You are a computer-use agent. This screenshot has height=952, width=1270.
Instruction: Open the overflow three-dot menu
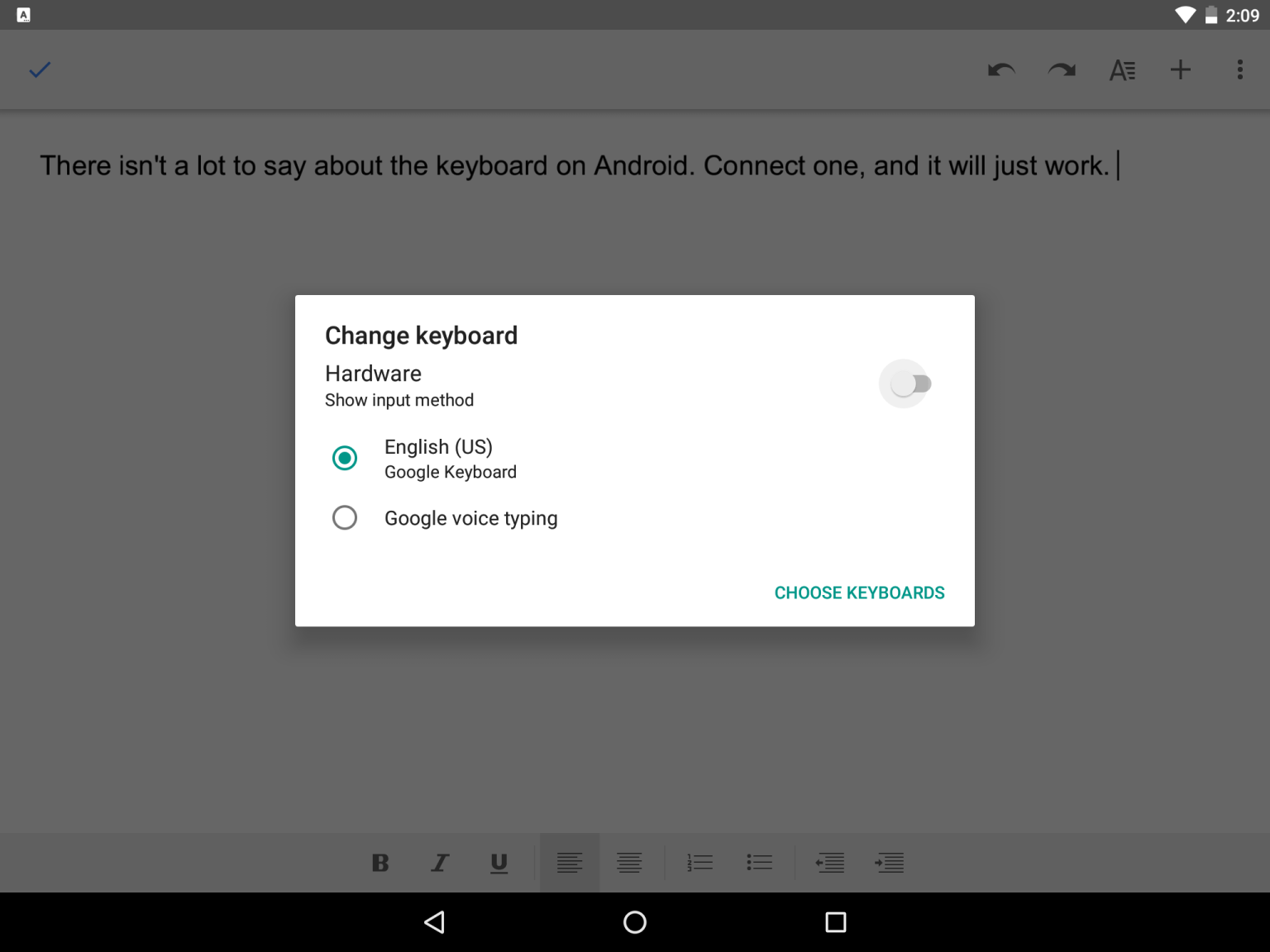click(x=1239, y=70)
